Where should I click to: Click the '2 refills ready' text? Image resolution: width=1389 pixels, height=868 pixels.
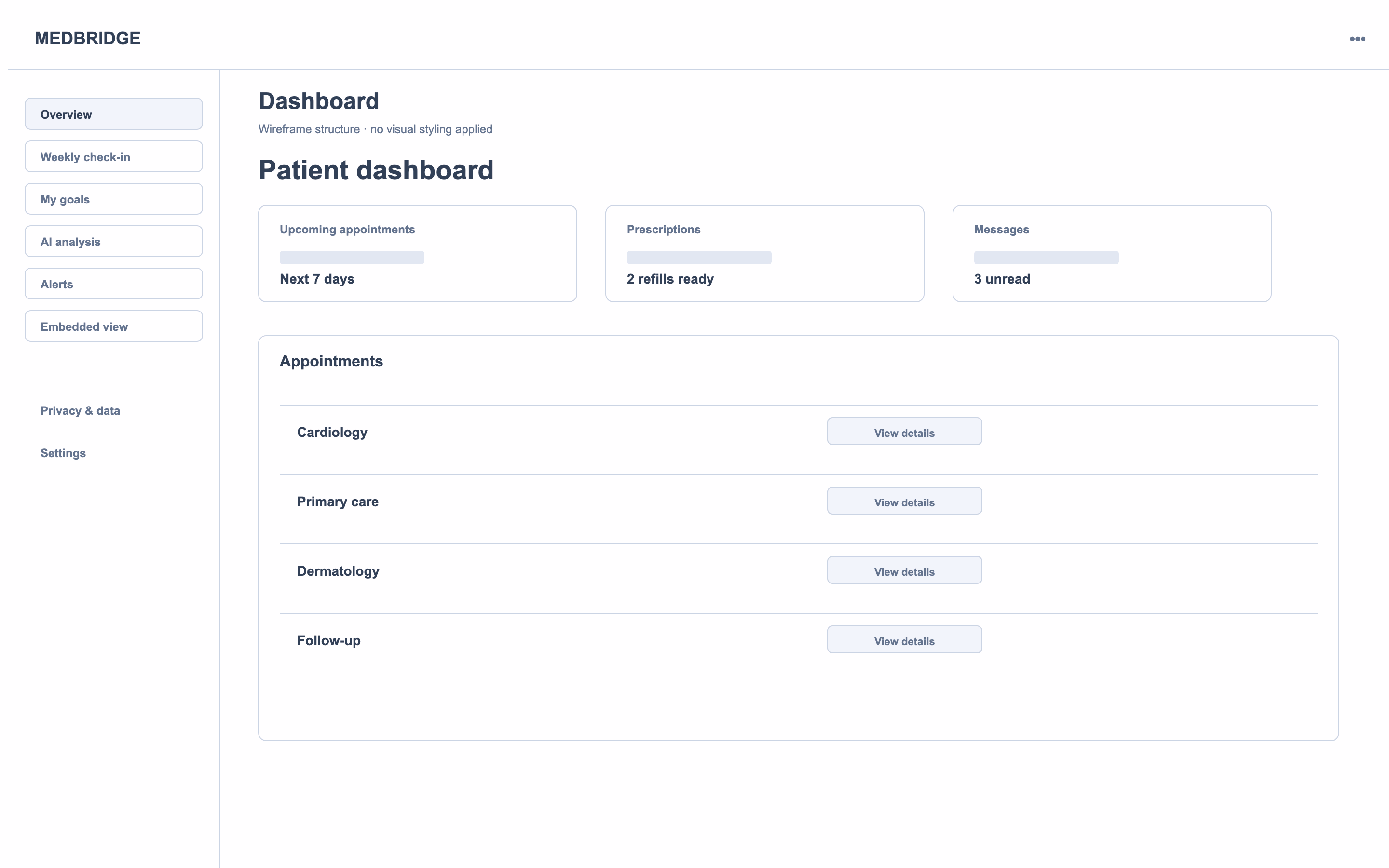tap(670, 279)
